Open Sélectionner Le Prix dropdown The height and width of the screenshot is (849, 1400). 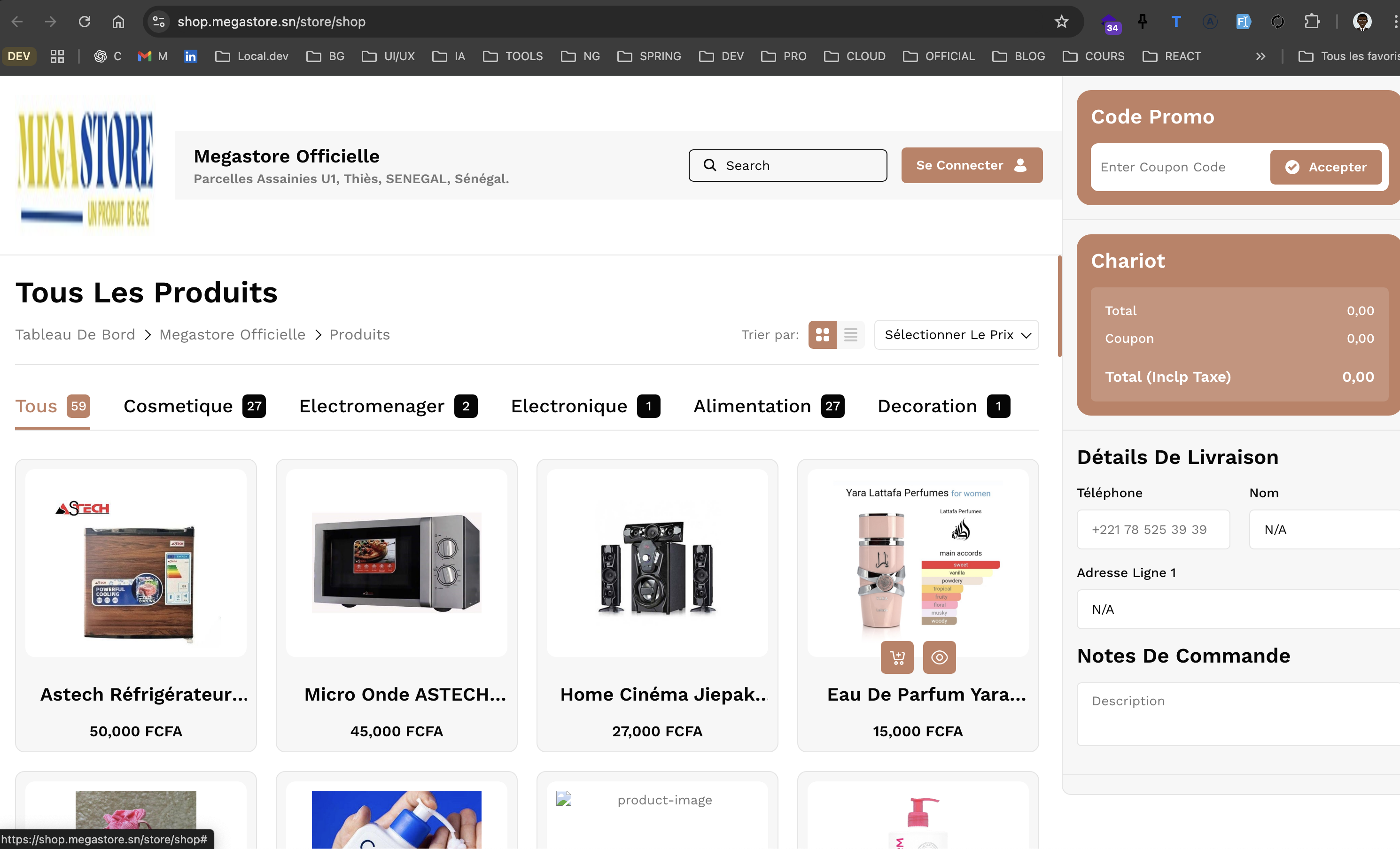(956, 334)
